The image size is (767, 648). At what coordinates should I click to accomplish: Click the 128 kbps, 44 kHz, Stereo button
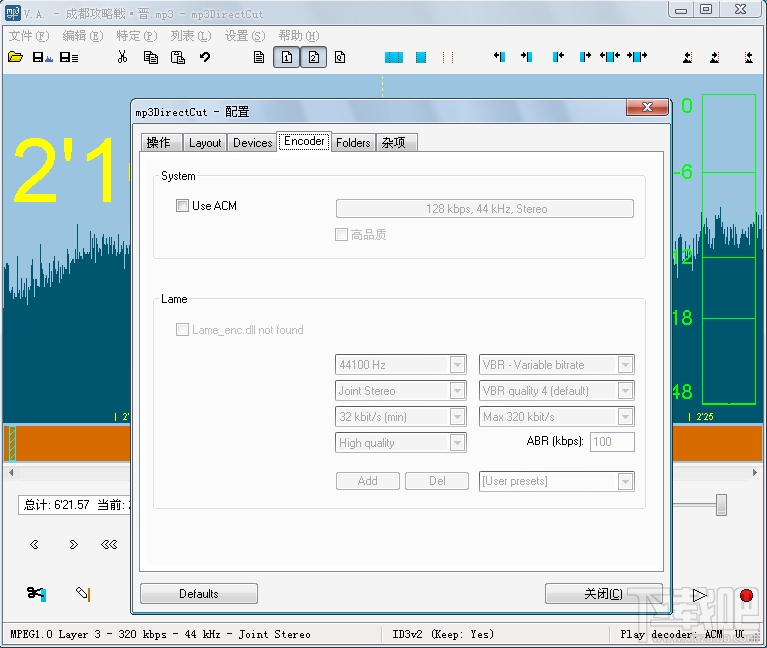tap(485, 209)
